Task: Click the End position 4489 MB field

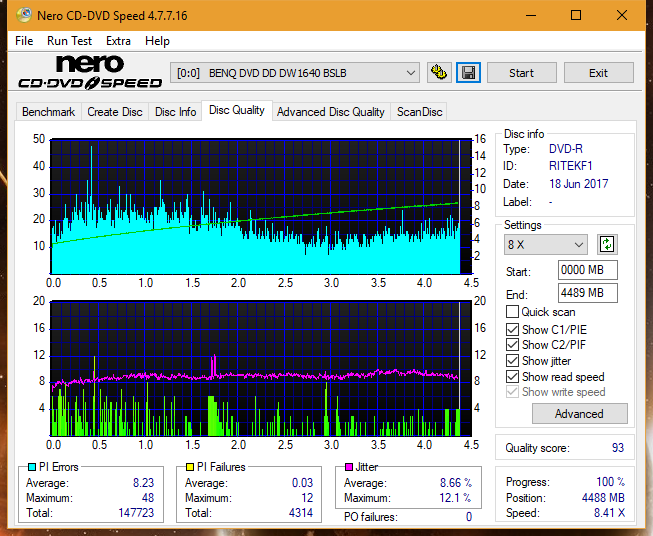Action: point(587,293)
